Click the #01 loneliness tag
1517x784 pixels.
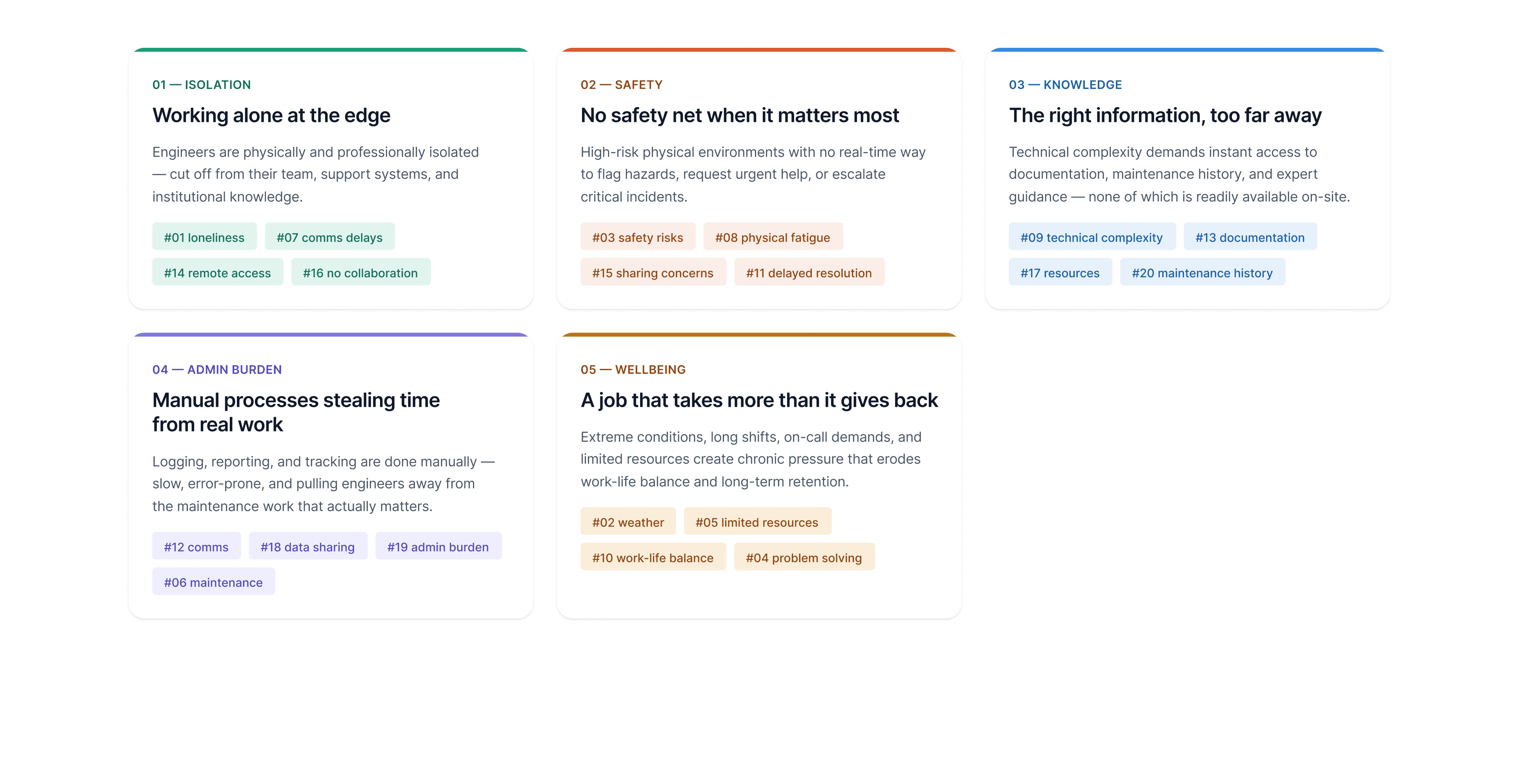coord(204,237)
